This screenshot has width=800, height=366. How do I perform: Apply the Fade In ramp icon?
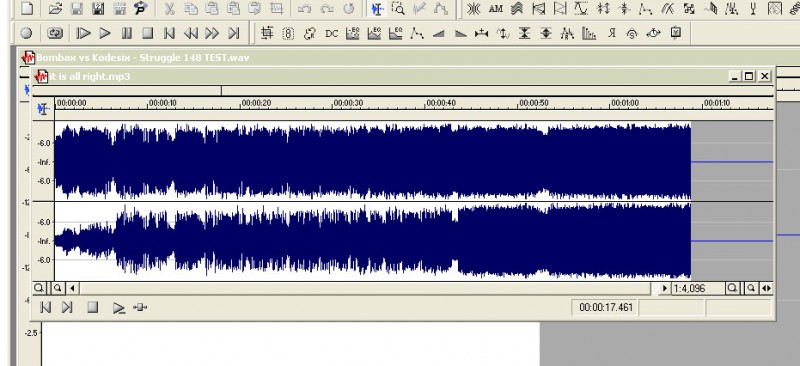point(439,34)
